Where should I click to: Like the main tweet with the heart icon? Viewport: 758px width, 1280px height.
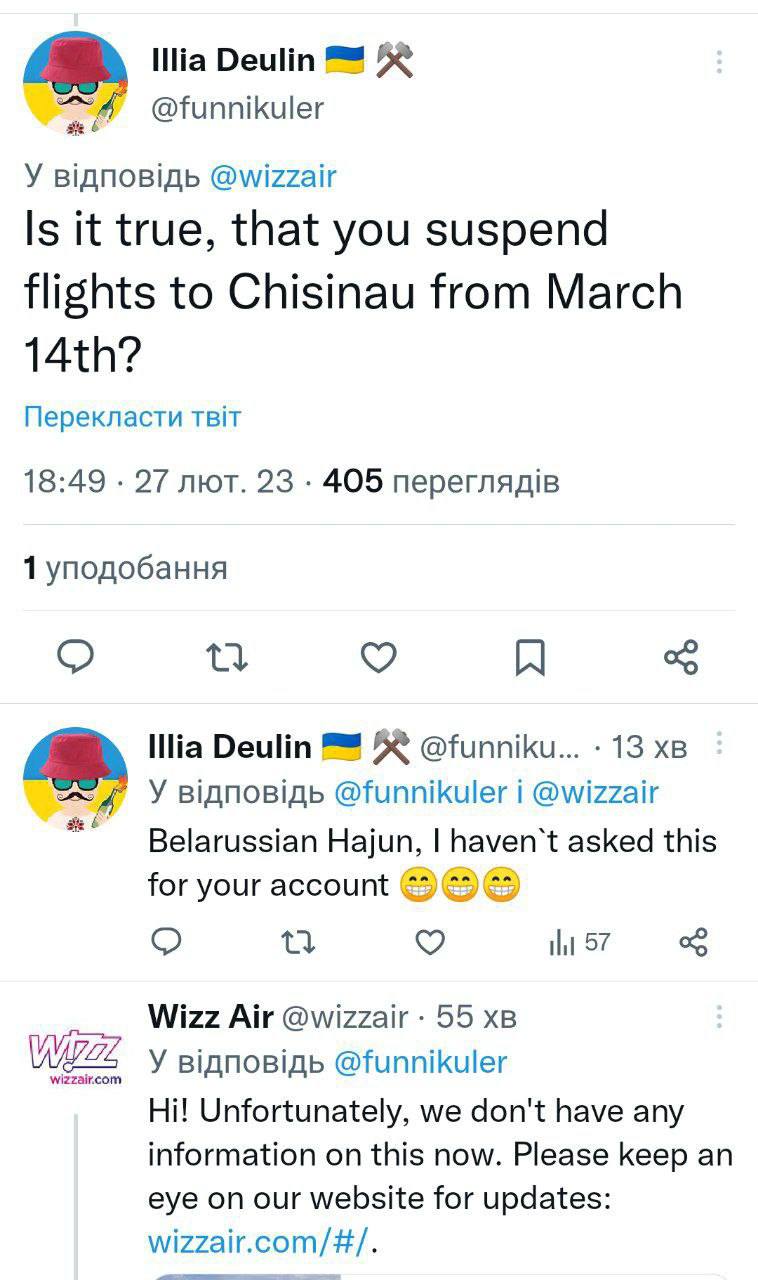pos(378,657)
